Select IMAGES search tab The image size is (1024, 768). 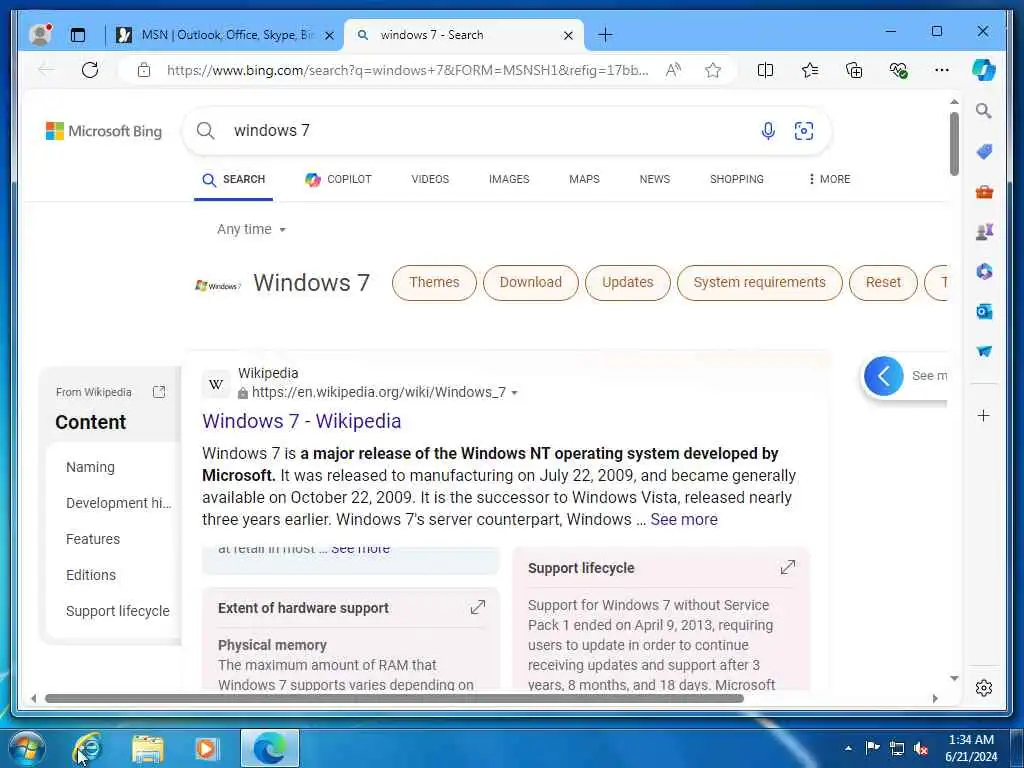(509, 179)
